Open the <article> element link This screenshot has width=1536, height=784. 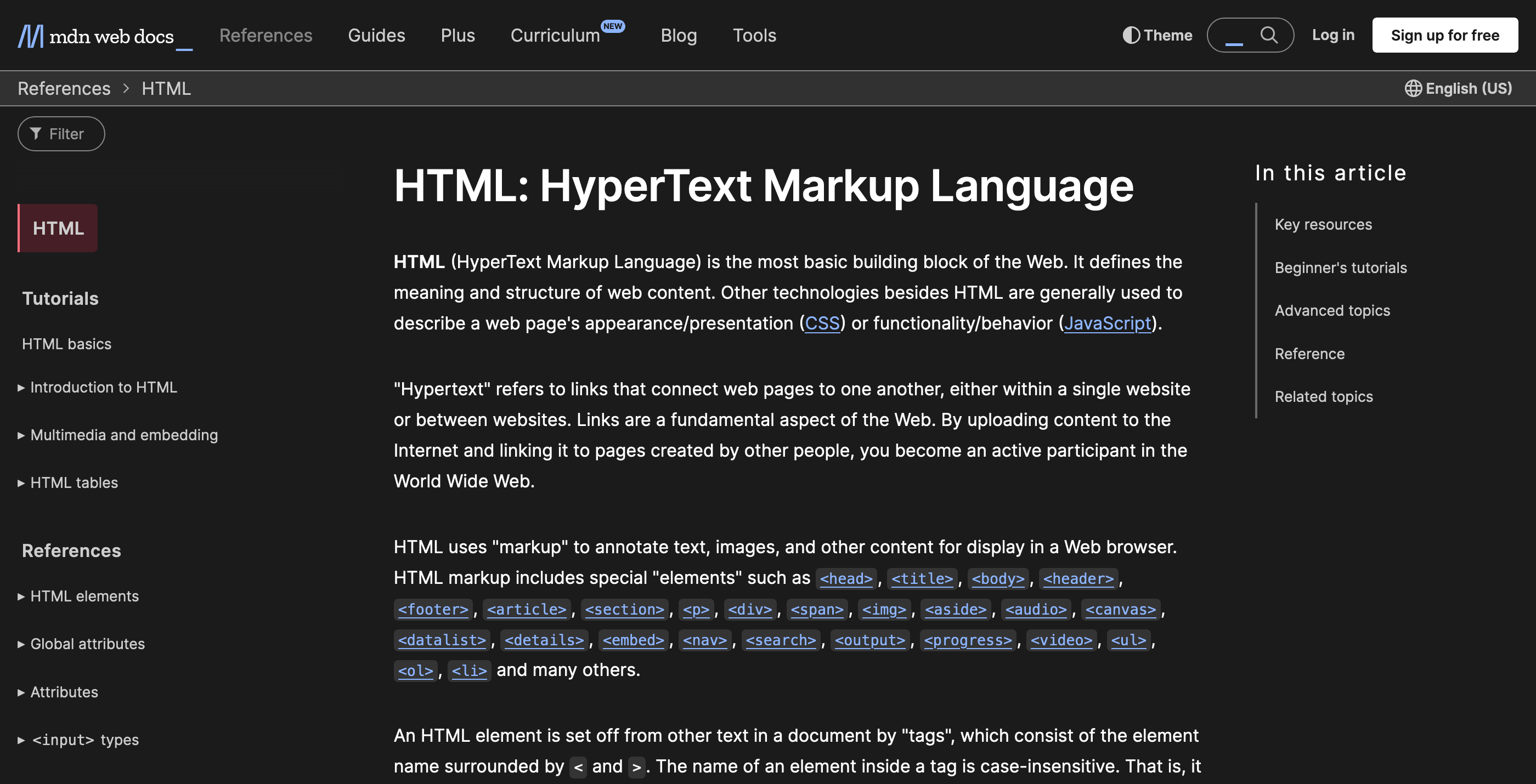coord(527,610)
